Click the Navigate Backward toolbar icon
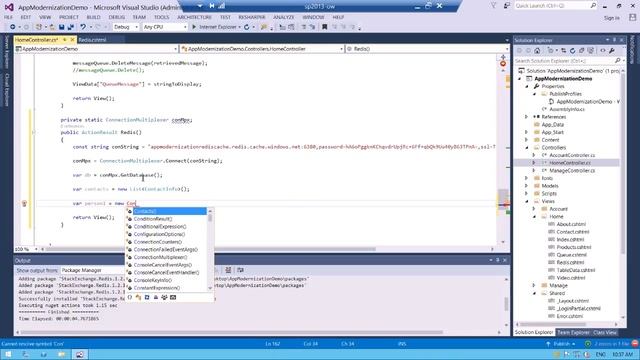 13,27
